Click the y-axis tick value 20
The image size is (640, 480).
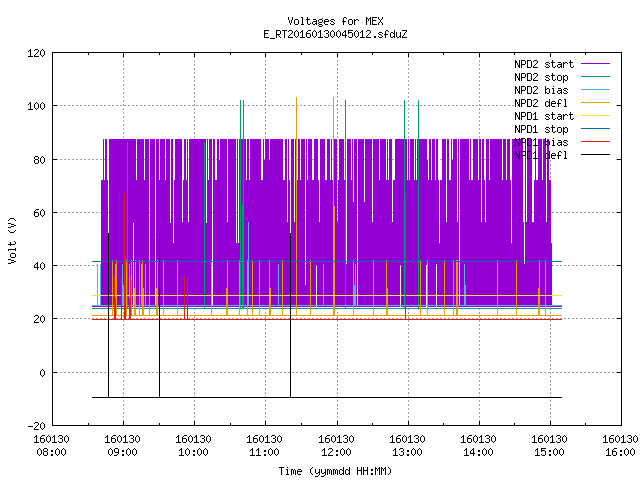tap(39, 319)
